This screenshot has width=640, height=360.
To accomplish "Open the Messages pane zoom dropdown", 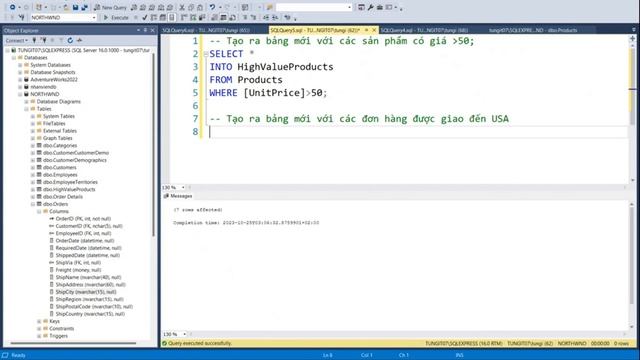I will 184,334.
